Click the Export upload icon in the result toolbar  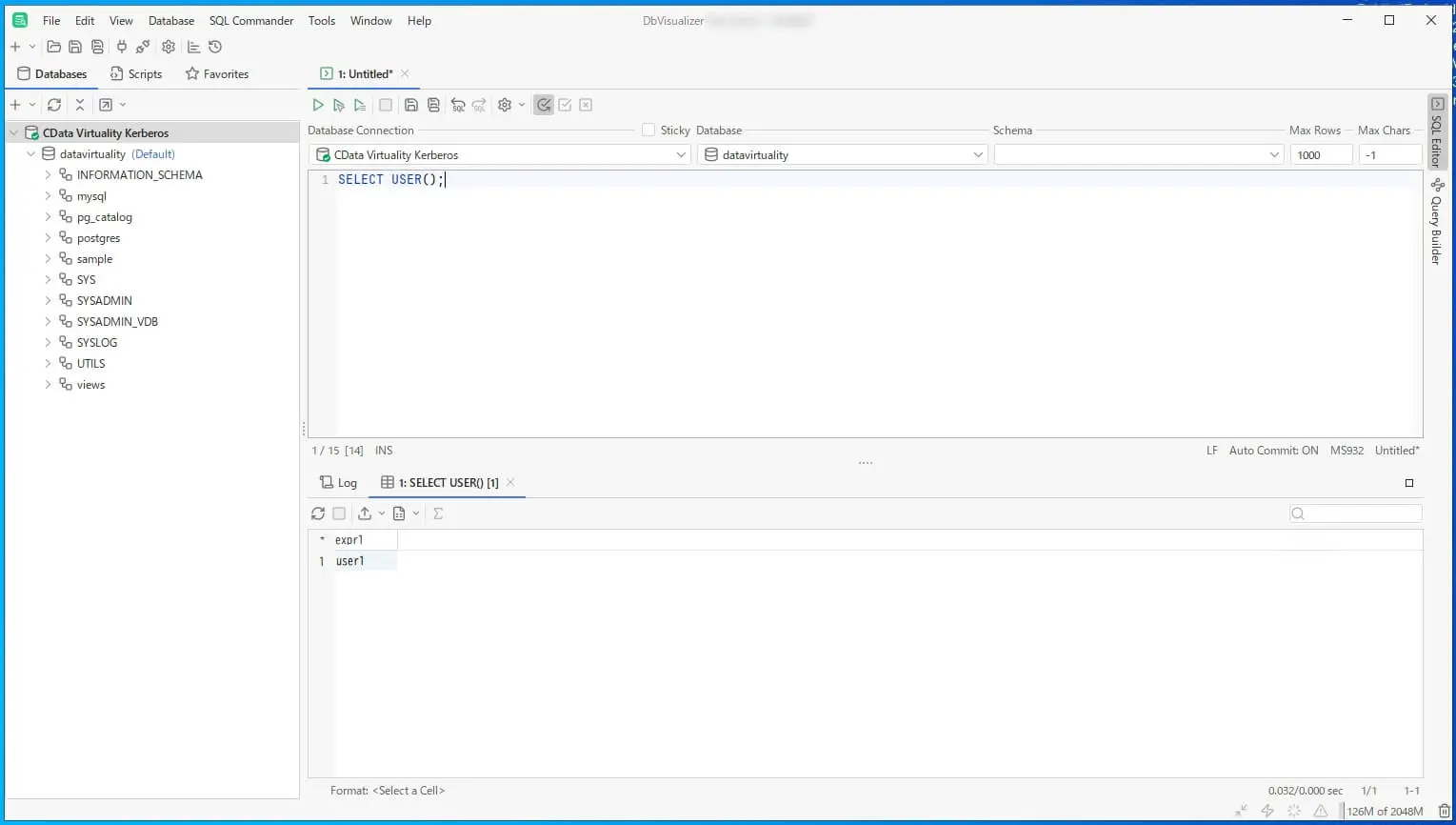(x=365, y=513)
